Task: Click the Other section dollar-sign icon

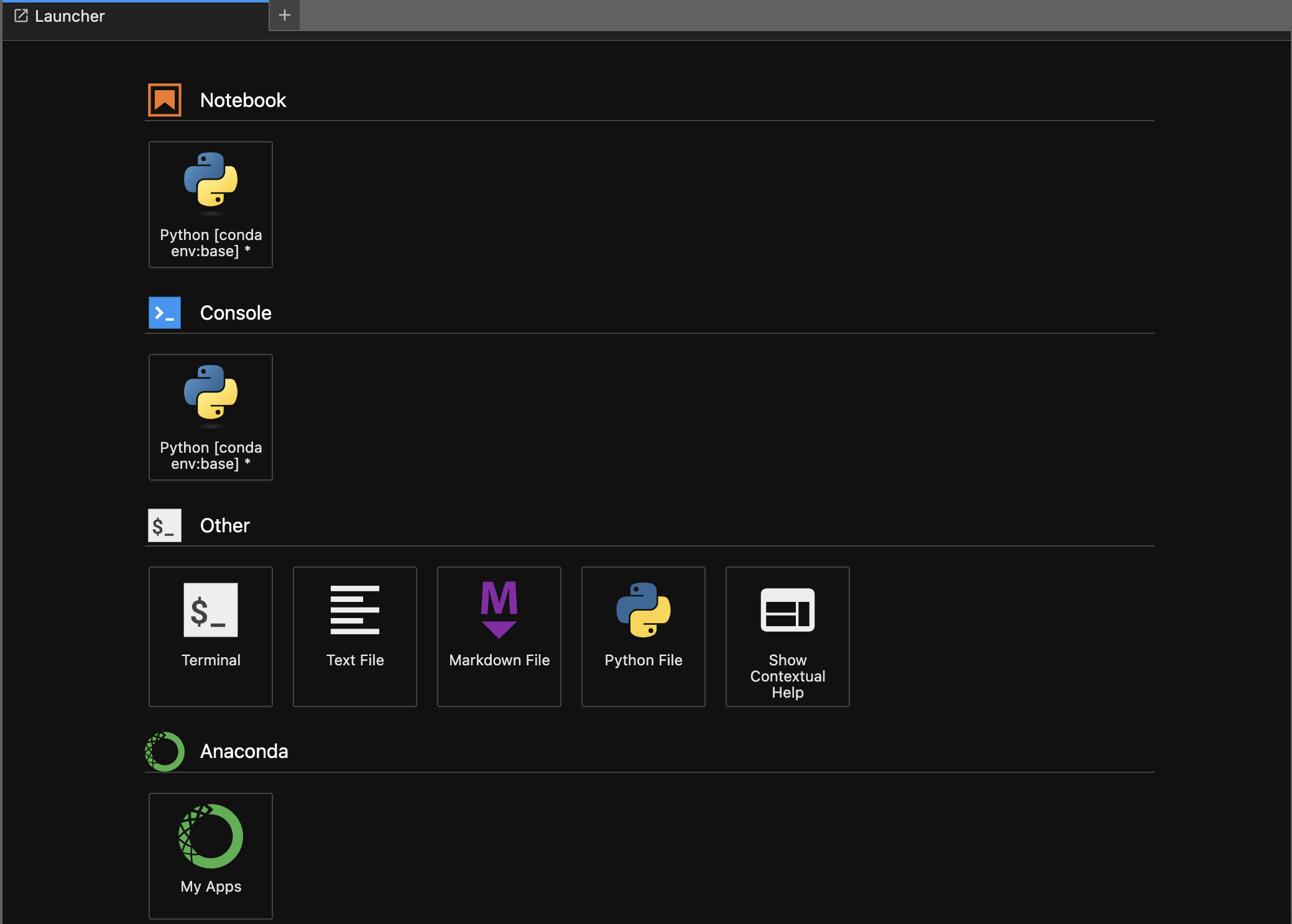Action: click(165, 525)
